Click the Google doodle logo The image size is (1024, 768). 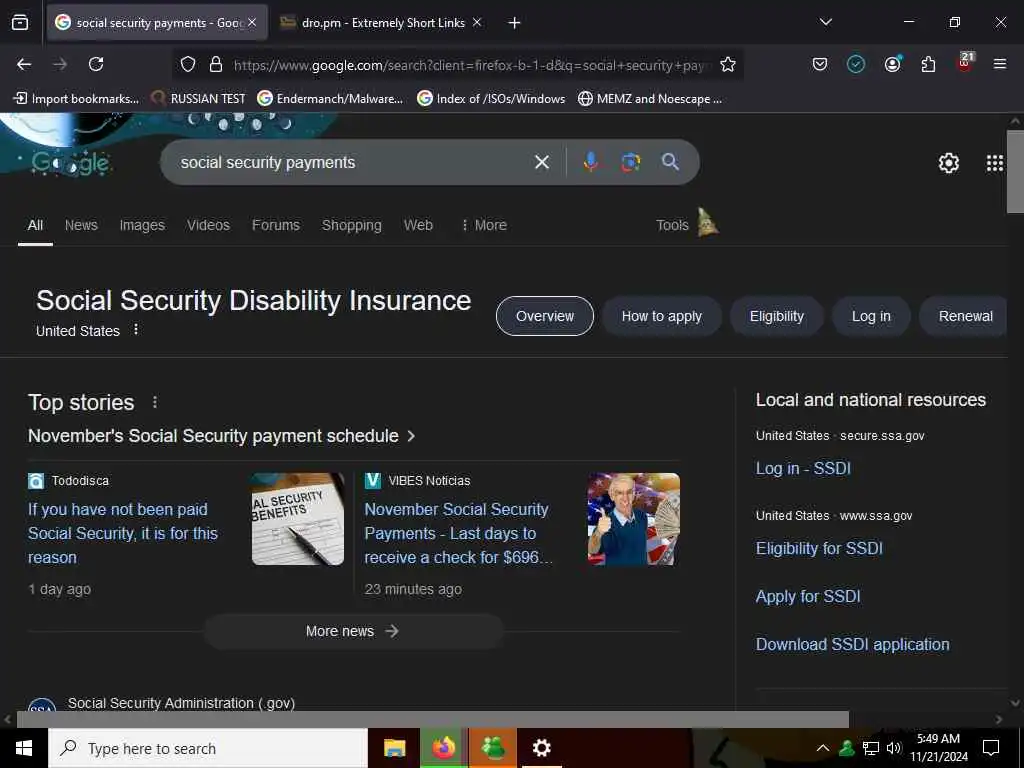pos(71,163)
